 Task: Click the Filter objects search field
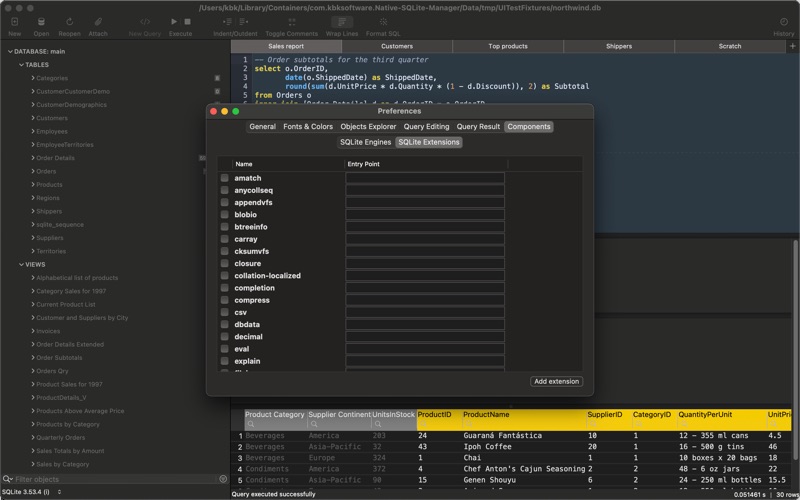point(115,479)
